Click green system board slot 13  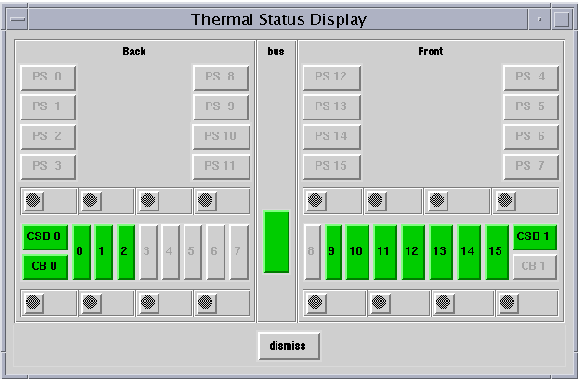[441, 252]
